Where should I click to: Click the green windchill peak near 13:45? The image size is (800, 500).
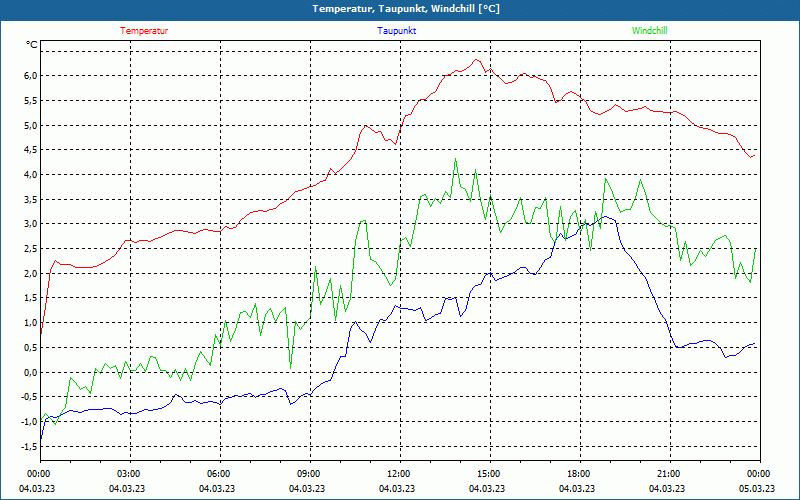(x=455, y=159)
